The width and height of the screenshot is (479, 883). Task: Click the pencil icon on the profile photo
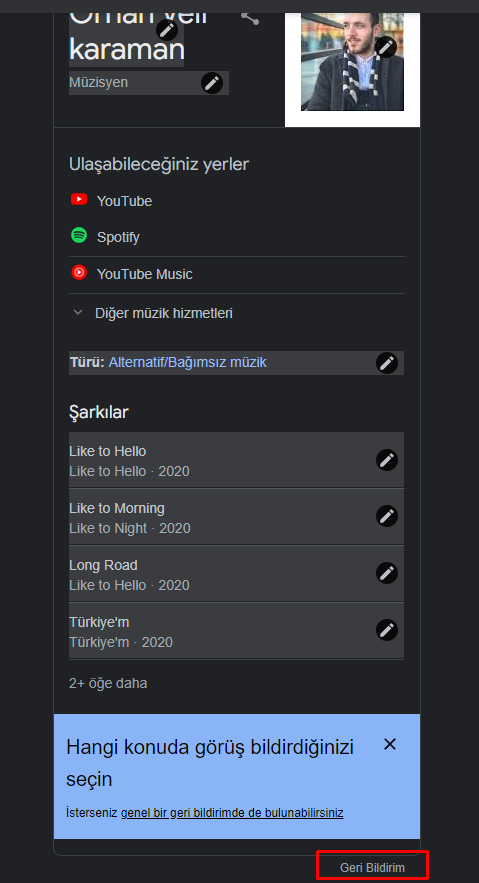pyautogui.click(x=386, y=47)
